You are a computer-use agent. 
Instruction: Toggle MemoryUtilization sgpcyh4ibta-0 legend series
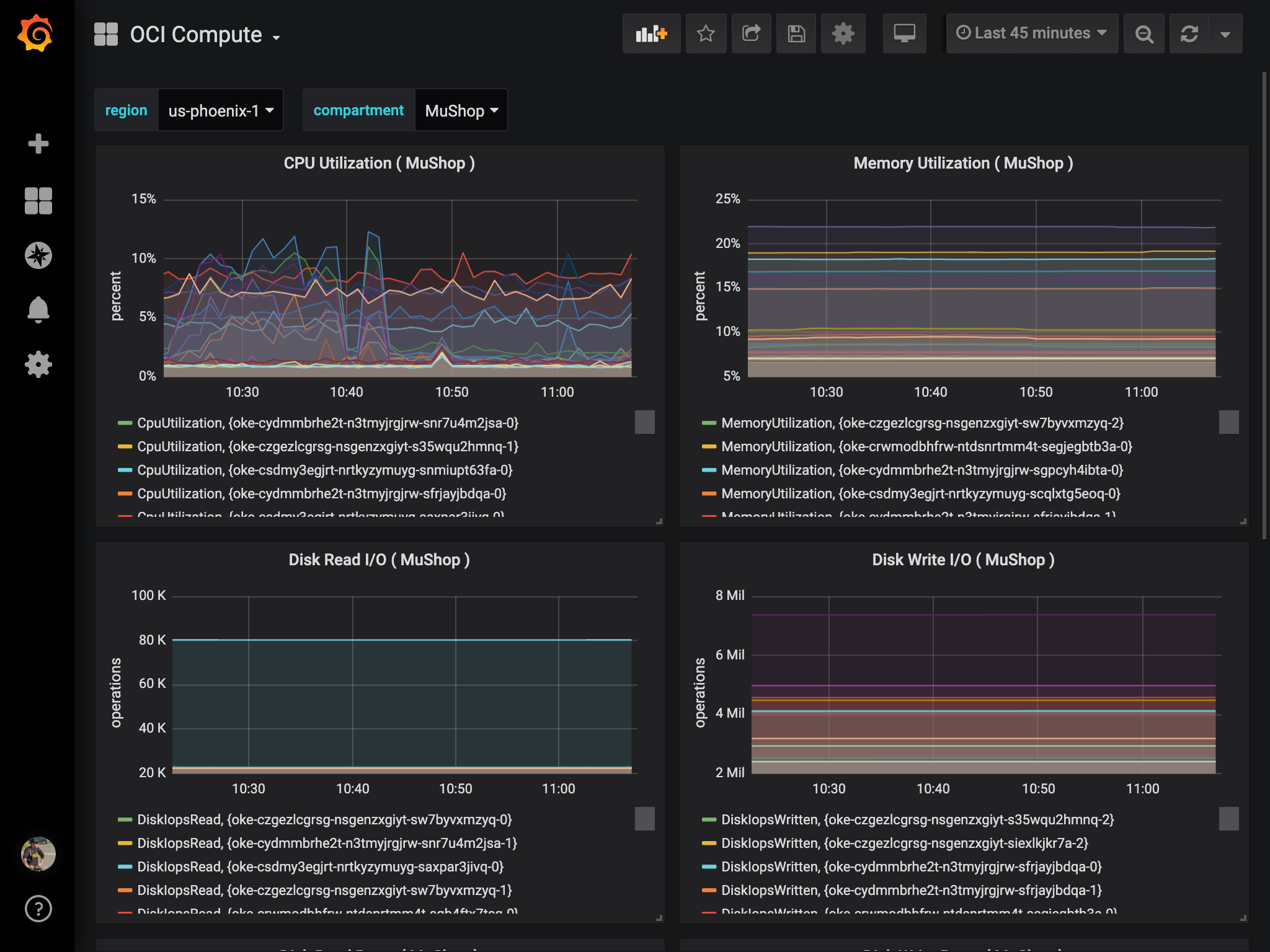(921, 470)
